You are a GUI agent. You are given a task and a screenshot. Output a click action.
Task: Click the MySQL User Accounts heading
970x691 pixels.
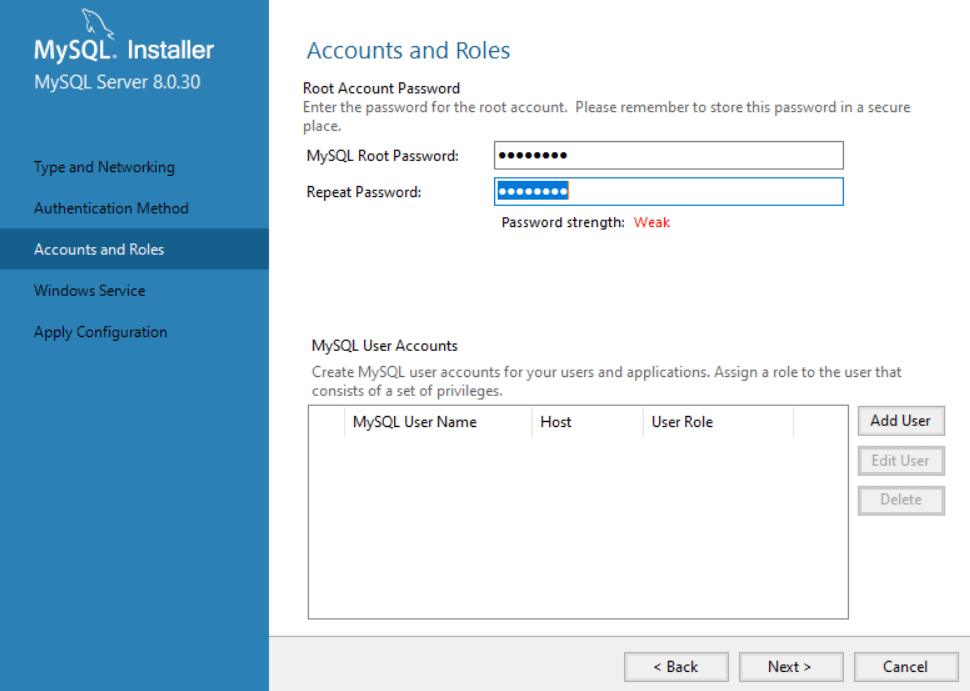[385, 346]
